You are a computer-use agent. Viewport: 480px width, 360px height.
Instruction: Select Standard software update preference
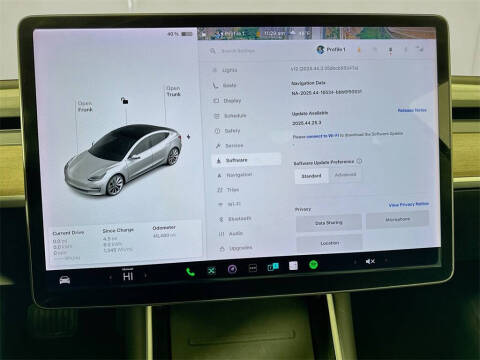[311, 176]
